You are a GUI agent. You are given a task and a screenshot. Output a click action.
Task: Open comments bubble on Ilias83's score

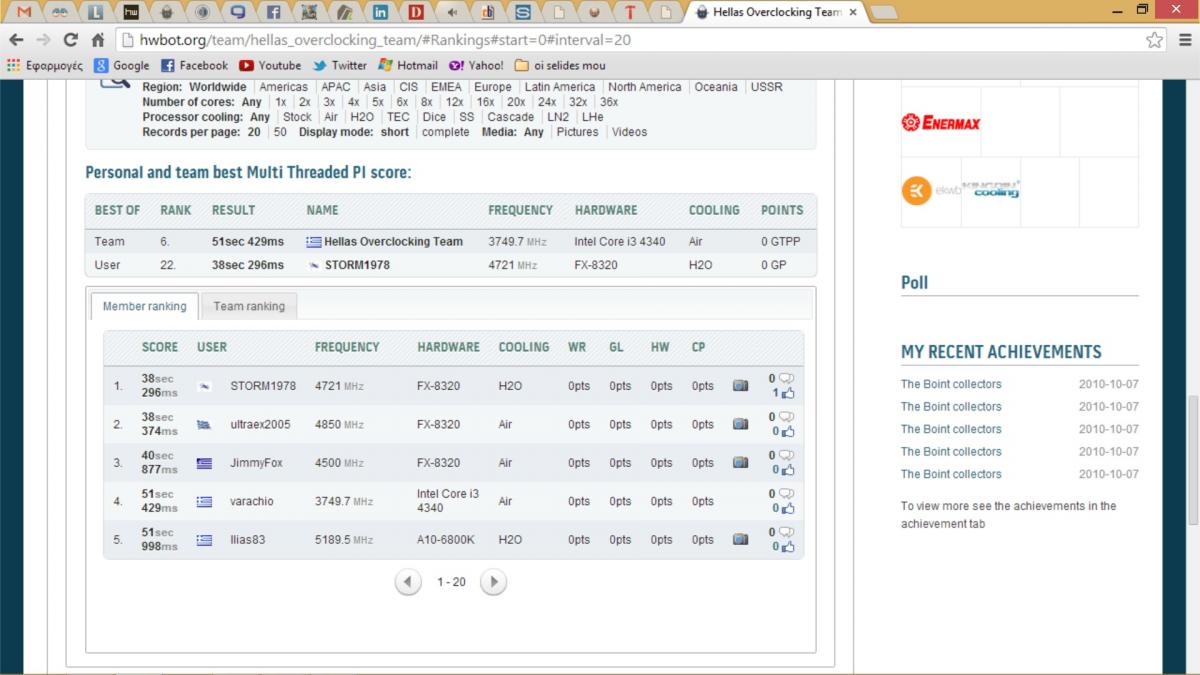[x=786, y=532]
